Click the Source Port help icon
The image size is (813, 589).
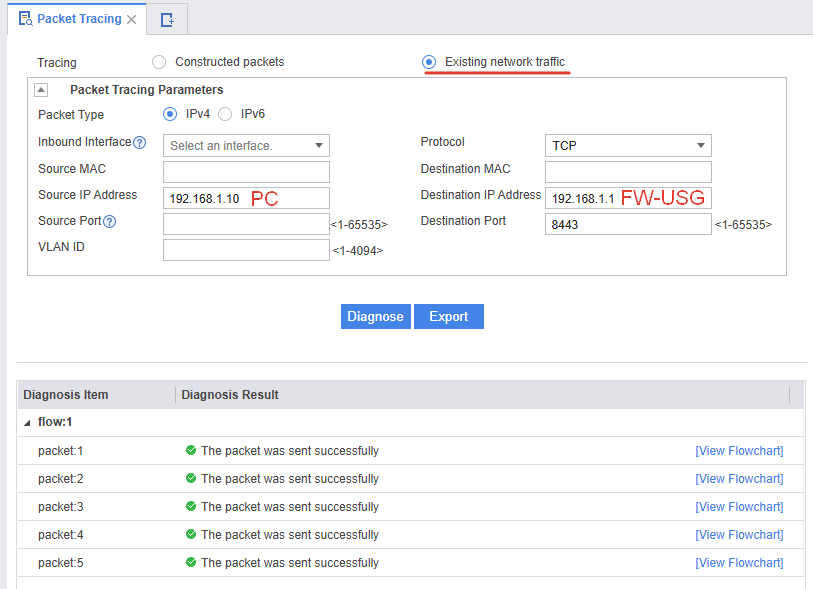pos(110,222)
